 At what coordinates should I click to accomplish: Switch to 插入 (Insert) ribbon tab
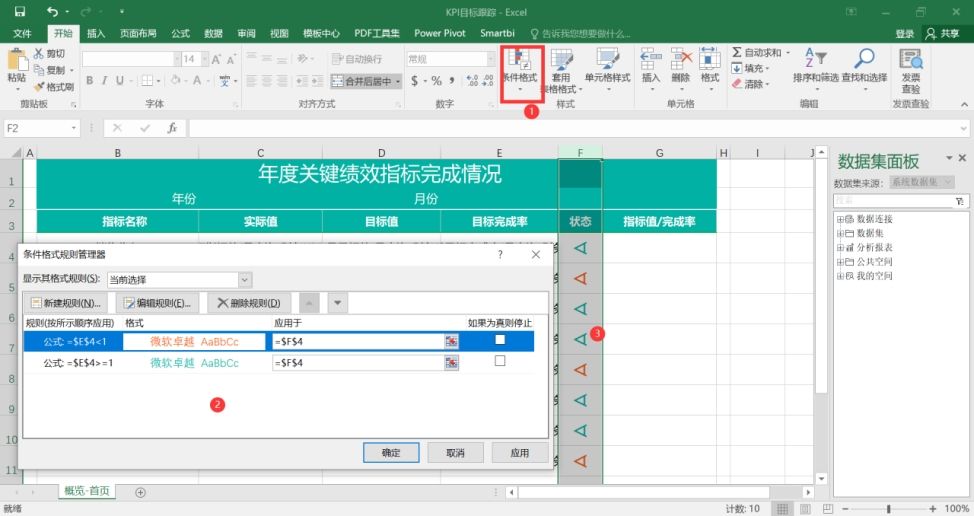click(96, 34)
